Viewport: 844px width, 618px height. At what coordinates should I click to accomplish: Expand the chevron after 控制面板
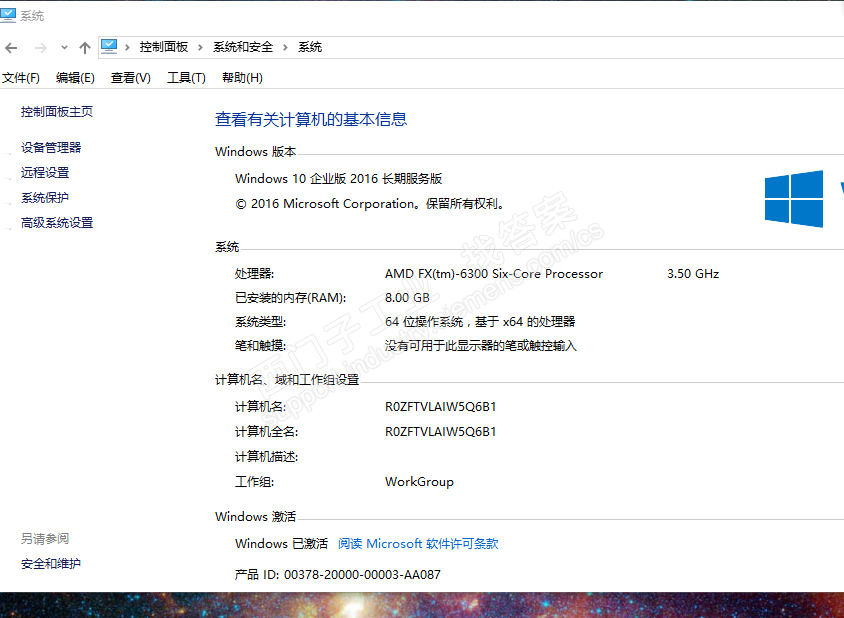tap(200, 47)
